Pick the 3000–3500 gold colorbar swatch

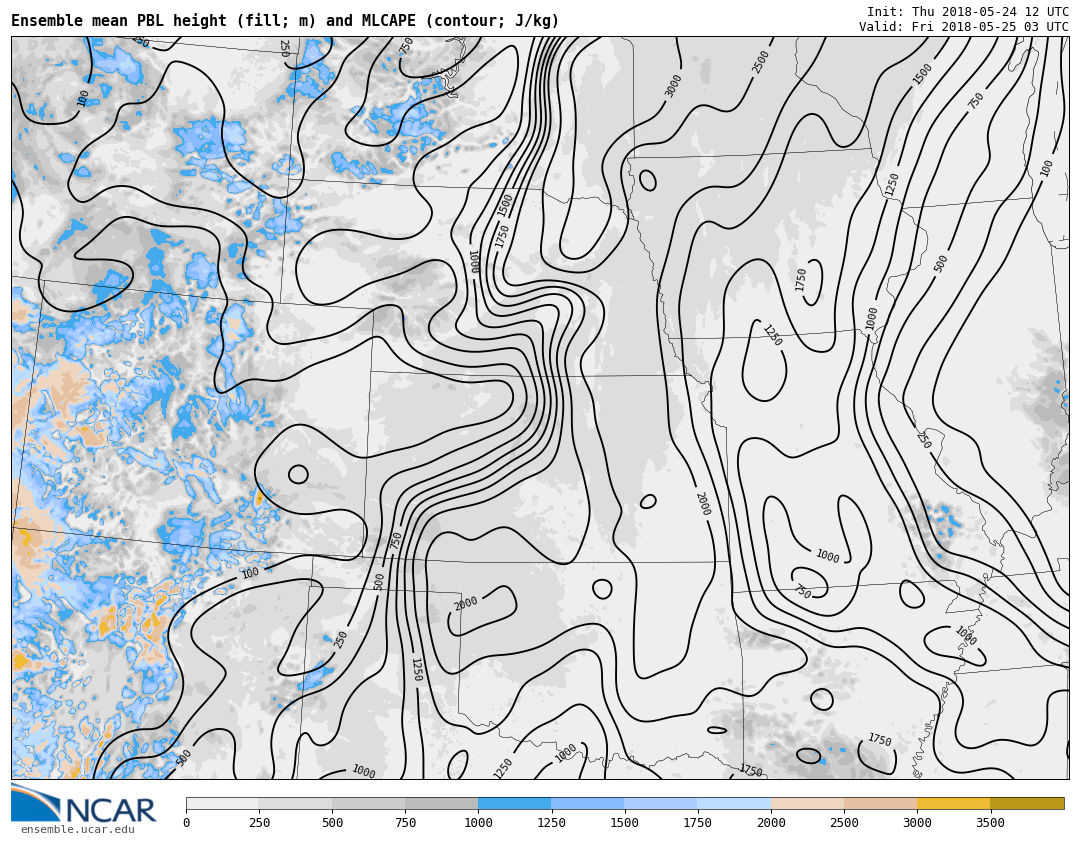pos(953,803)
